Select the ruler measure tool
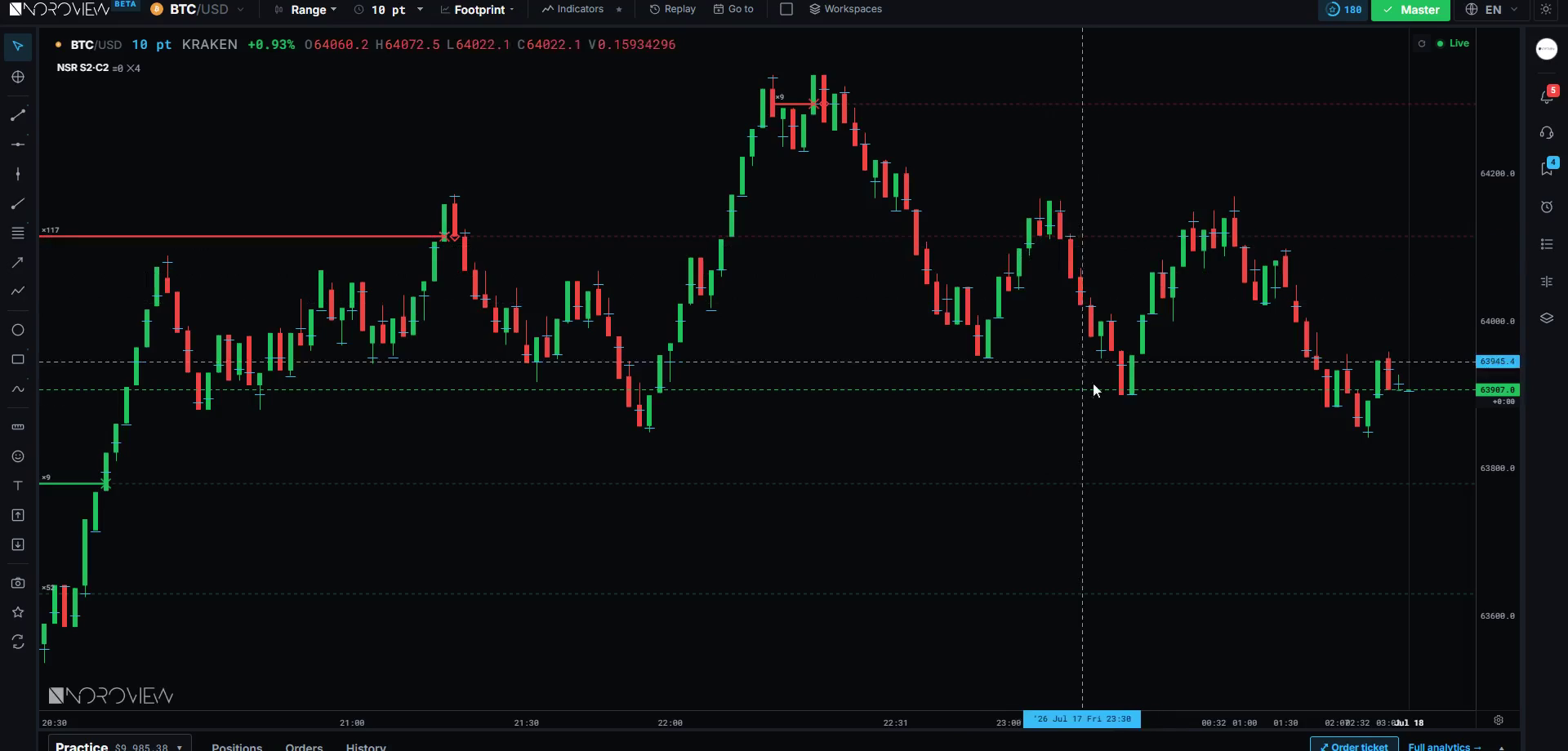This screenshot has height=751, width=1568. [18, 427]
